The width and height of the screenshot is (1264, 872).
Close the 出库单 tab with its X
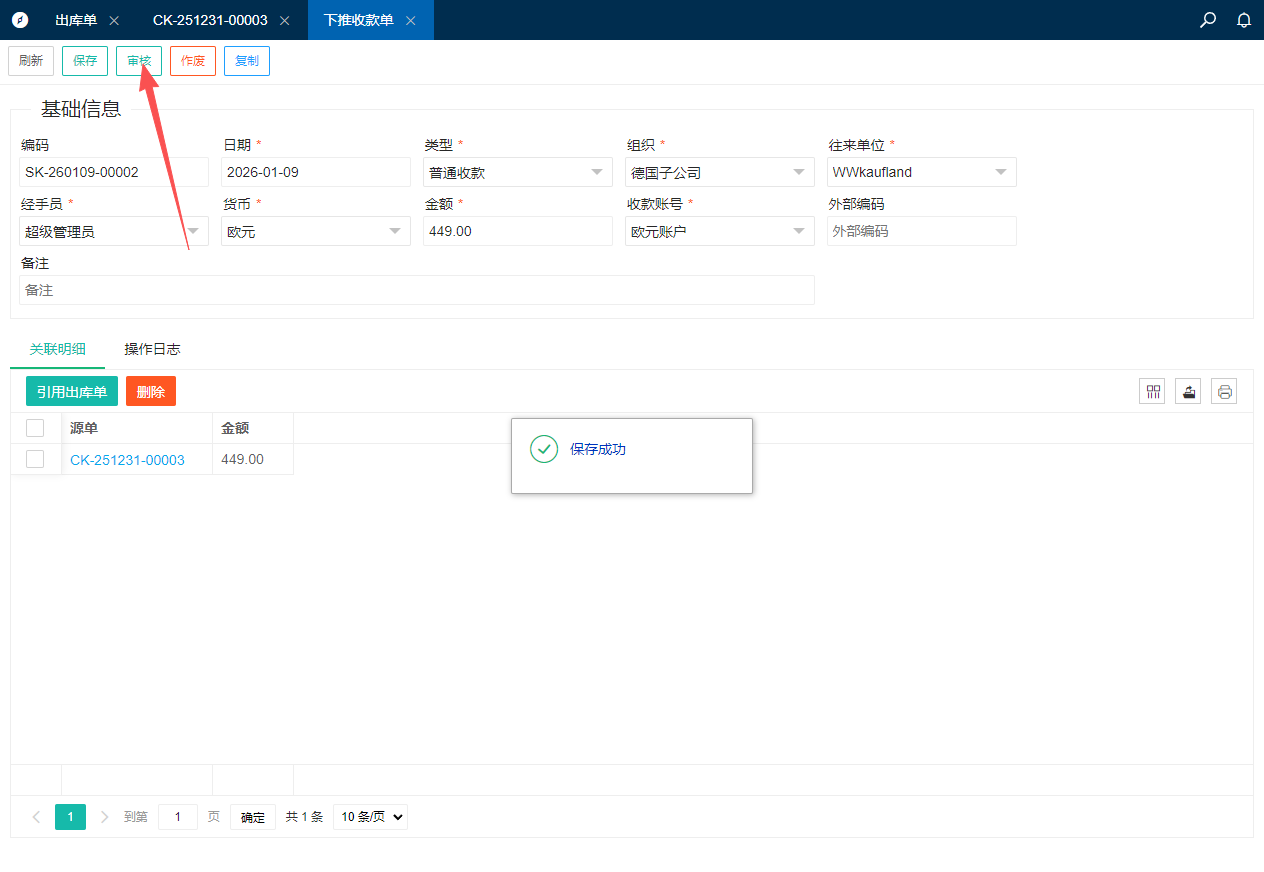114,21
